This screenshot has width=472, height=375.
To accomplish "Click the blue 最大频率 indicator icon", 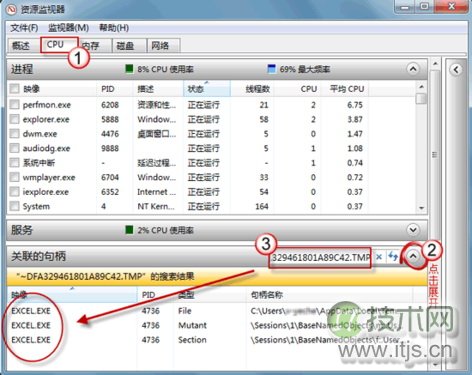I will pos(272,69).
